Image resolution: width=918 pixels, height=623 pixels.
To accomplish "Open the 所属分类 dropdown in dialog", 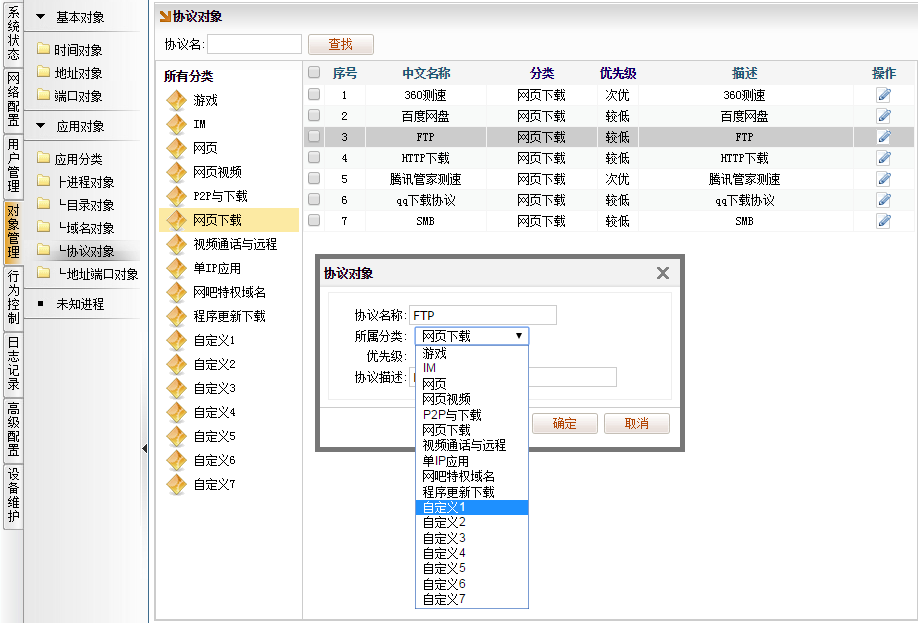I will click(x=471, y=336).
